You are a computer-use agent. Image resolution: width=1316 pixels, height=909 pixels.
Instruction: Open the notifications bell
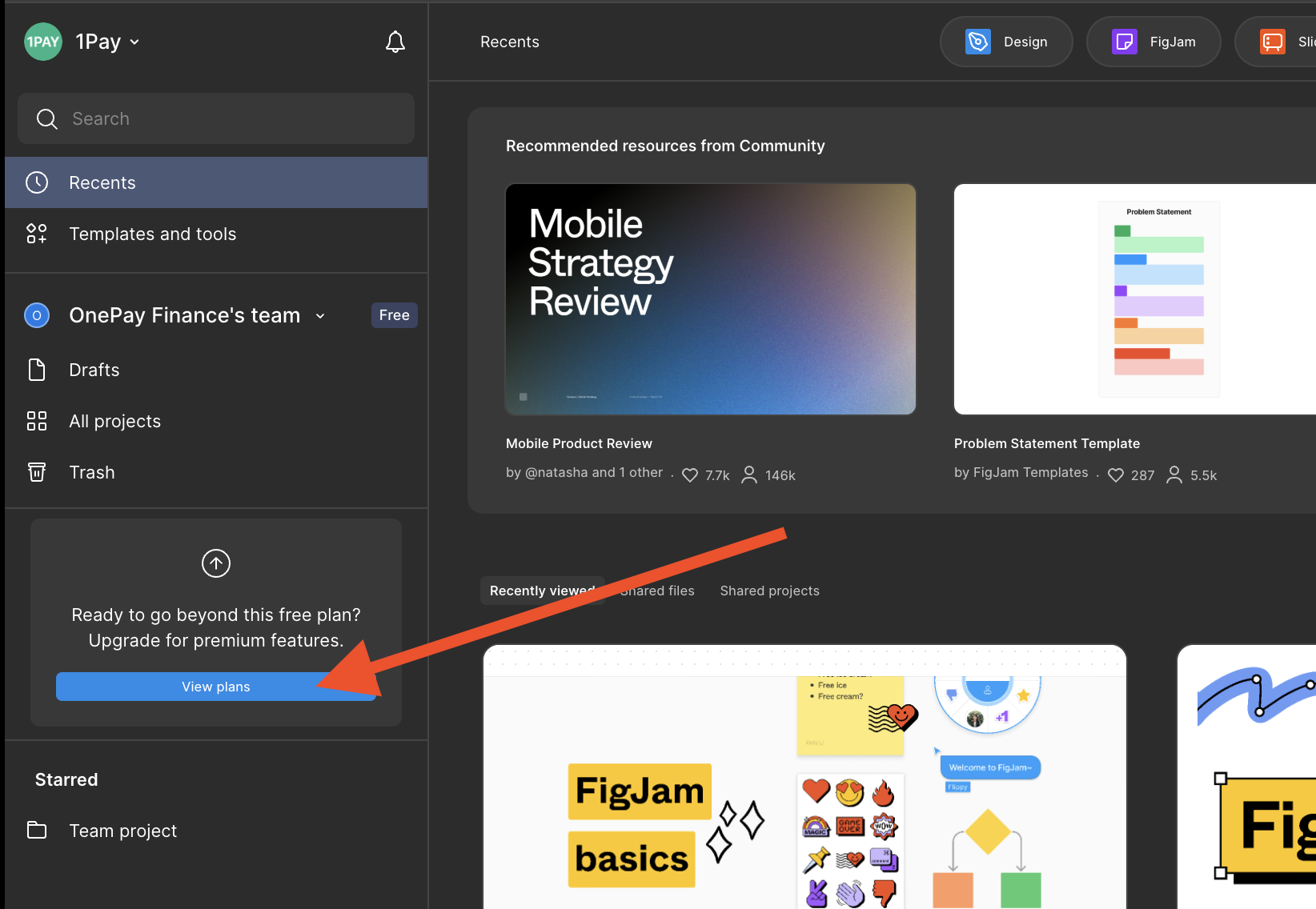(395, 42)
